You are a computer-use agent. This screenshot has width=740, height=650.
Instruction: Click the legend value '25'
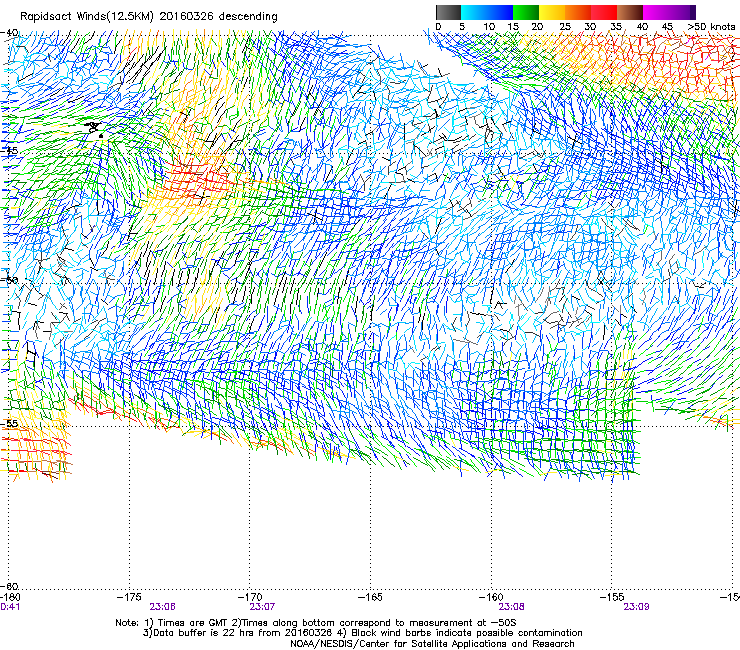tap(565, 27)
